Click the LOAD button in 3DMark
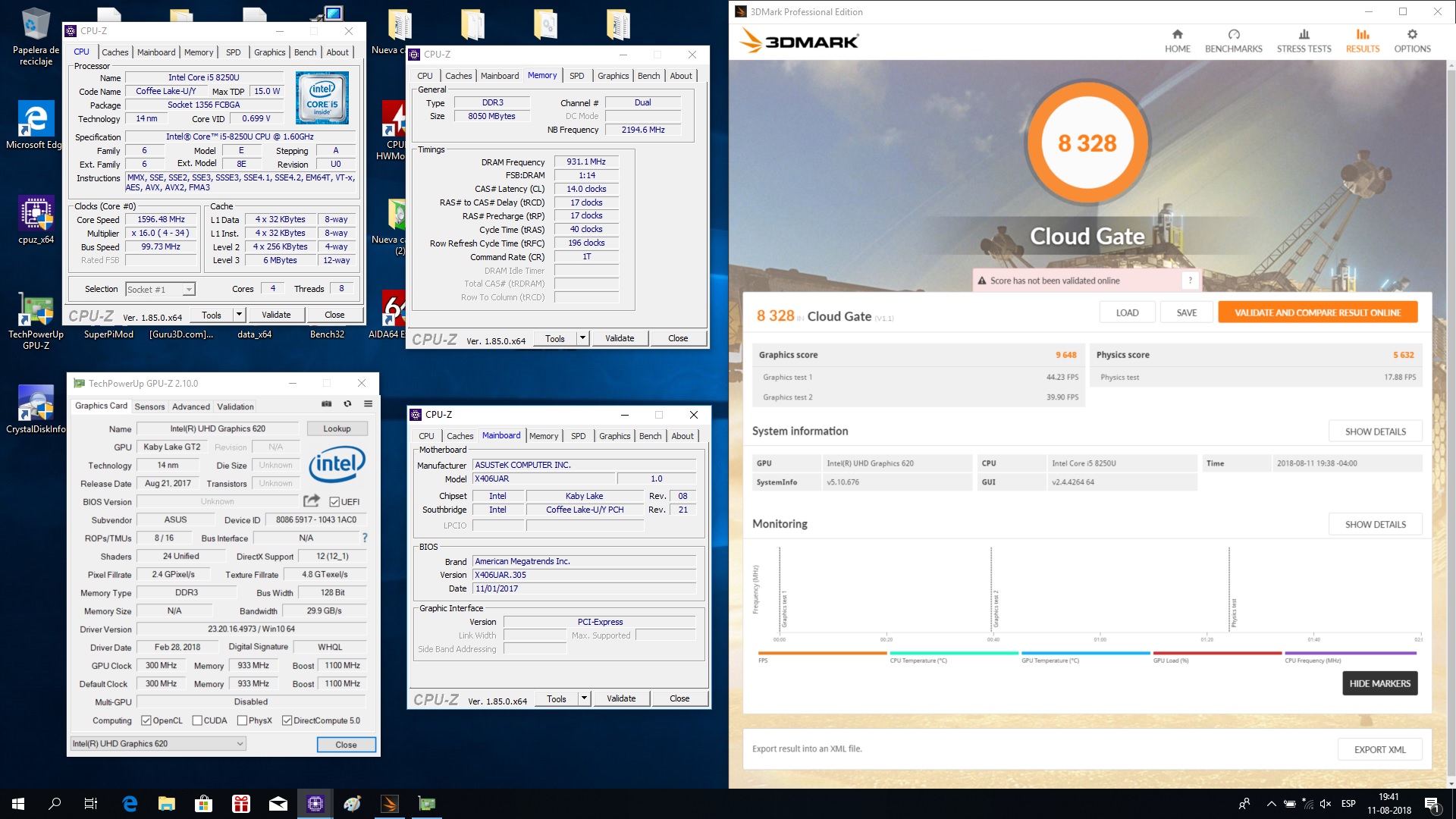Screen dimensions: 1456x819 pos(1127,312)
